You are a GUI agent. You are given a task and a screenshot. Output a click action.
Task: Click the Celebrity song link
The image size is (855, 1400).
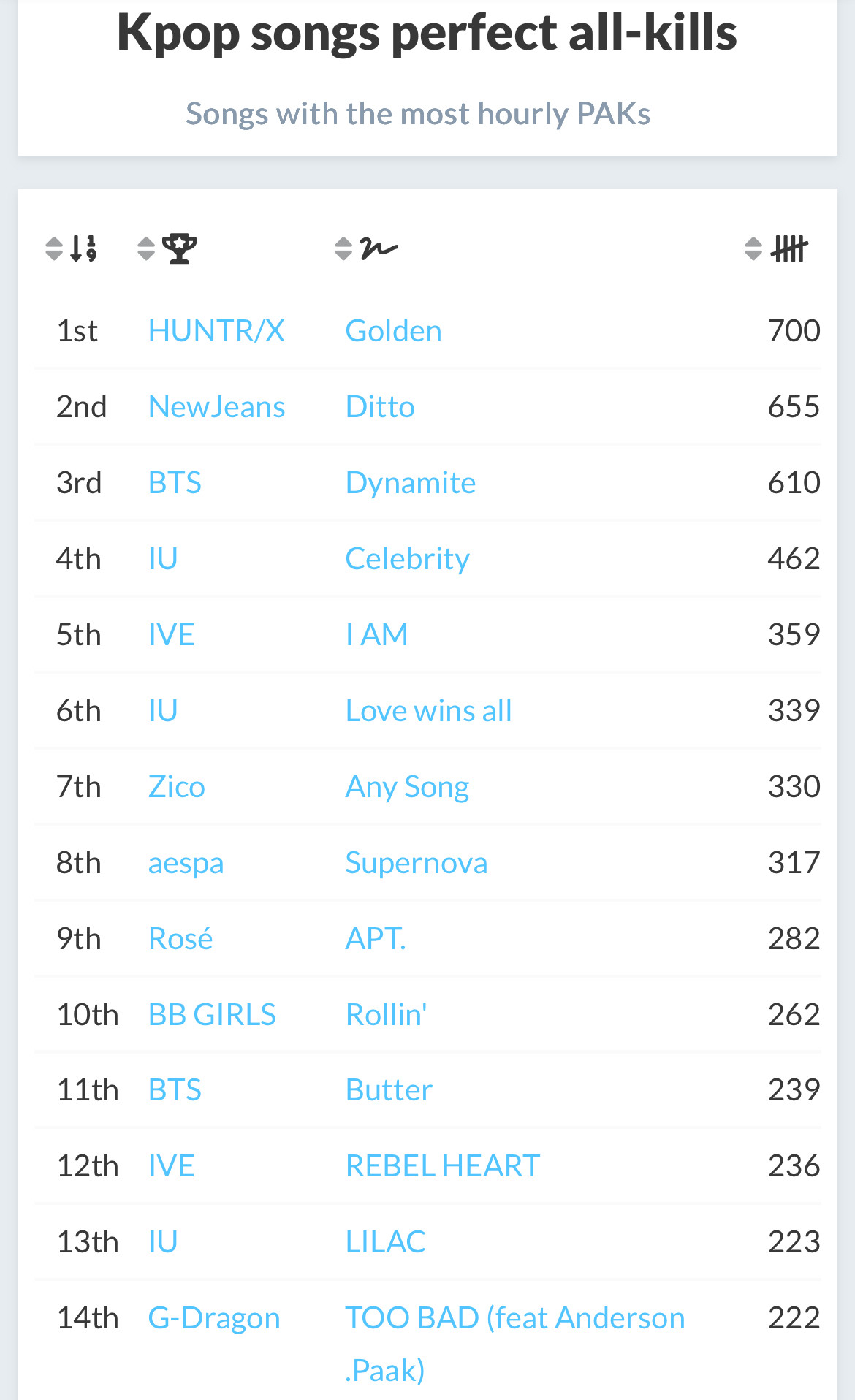pos(407,559)
